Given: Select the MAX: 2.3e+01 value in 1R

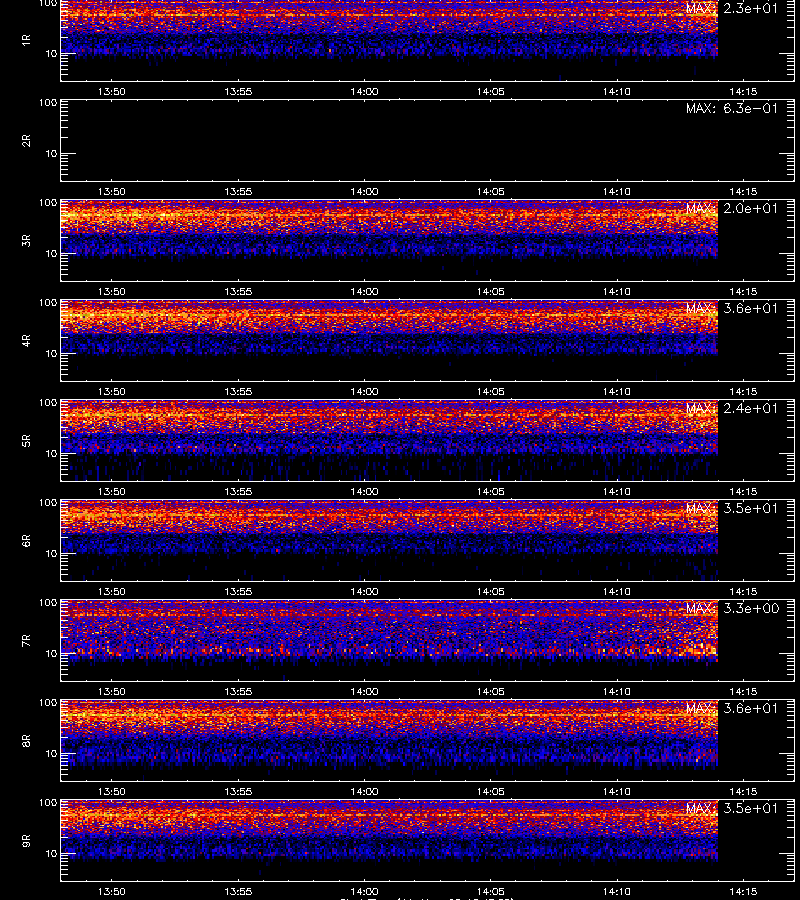Looking at the screenshot, I should tap(732, 8).
